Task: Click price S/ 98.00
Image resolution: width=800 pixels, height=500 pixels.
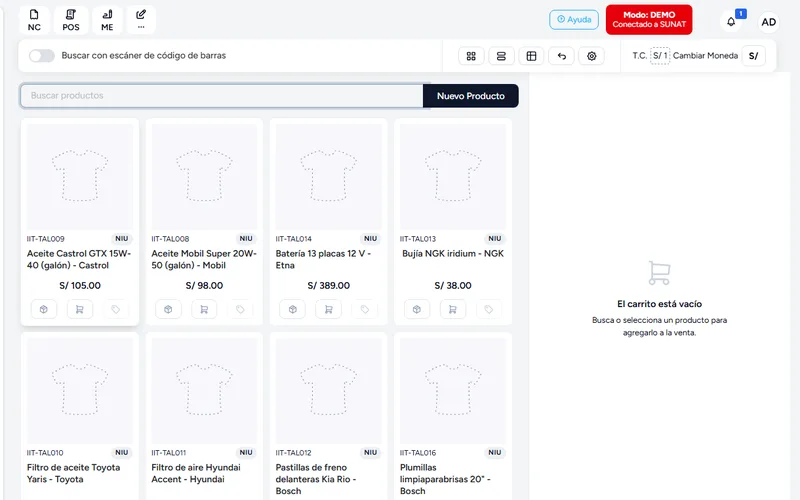Action: (x=204, y=286)
